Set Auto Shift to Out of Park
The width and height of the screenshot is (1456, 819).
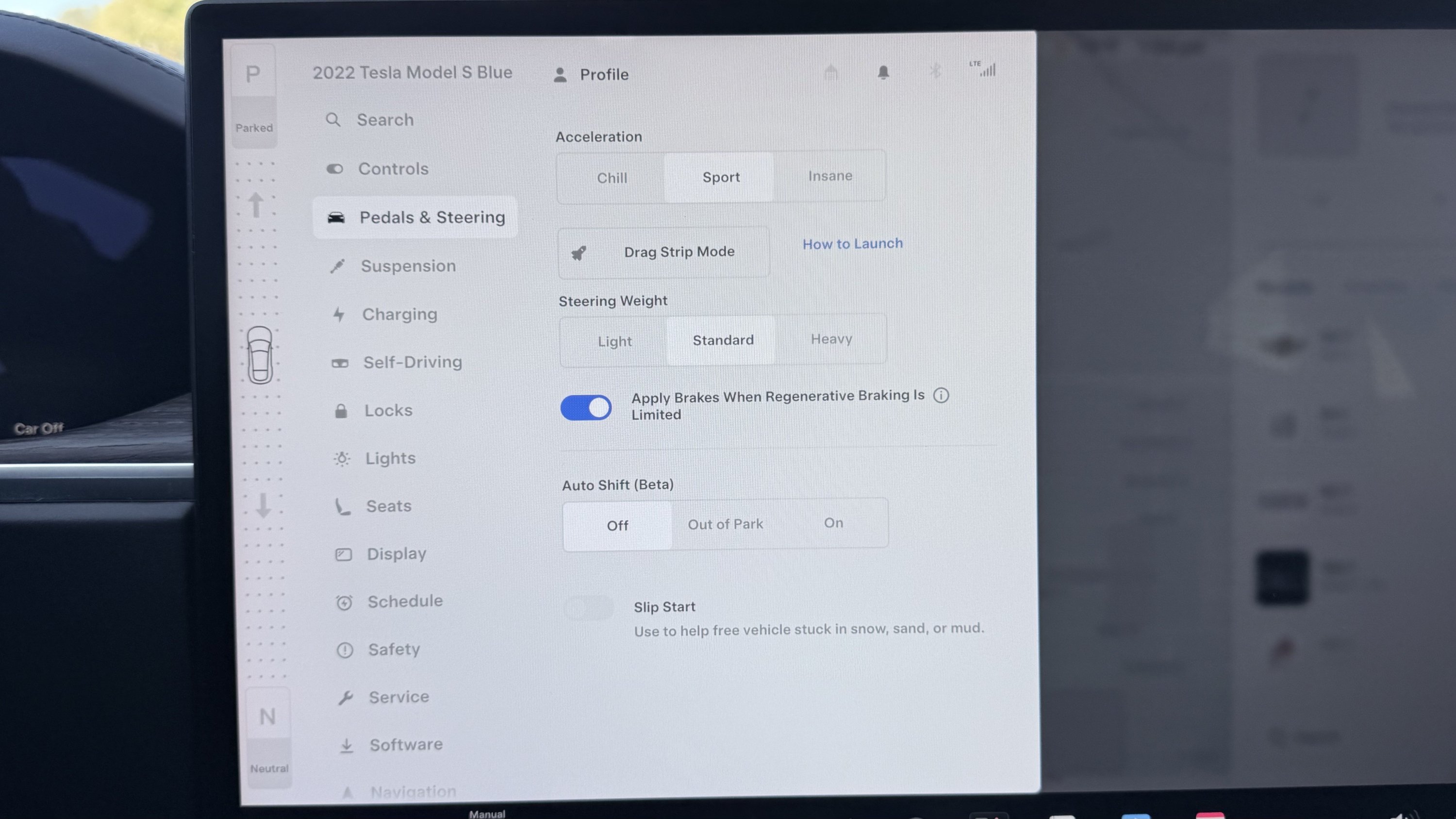pos(725,524)
